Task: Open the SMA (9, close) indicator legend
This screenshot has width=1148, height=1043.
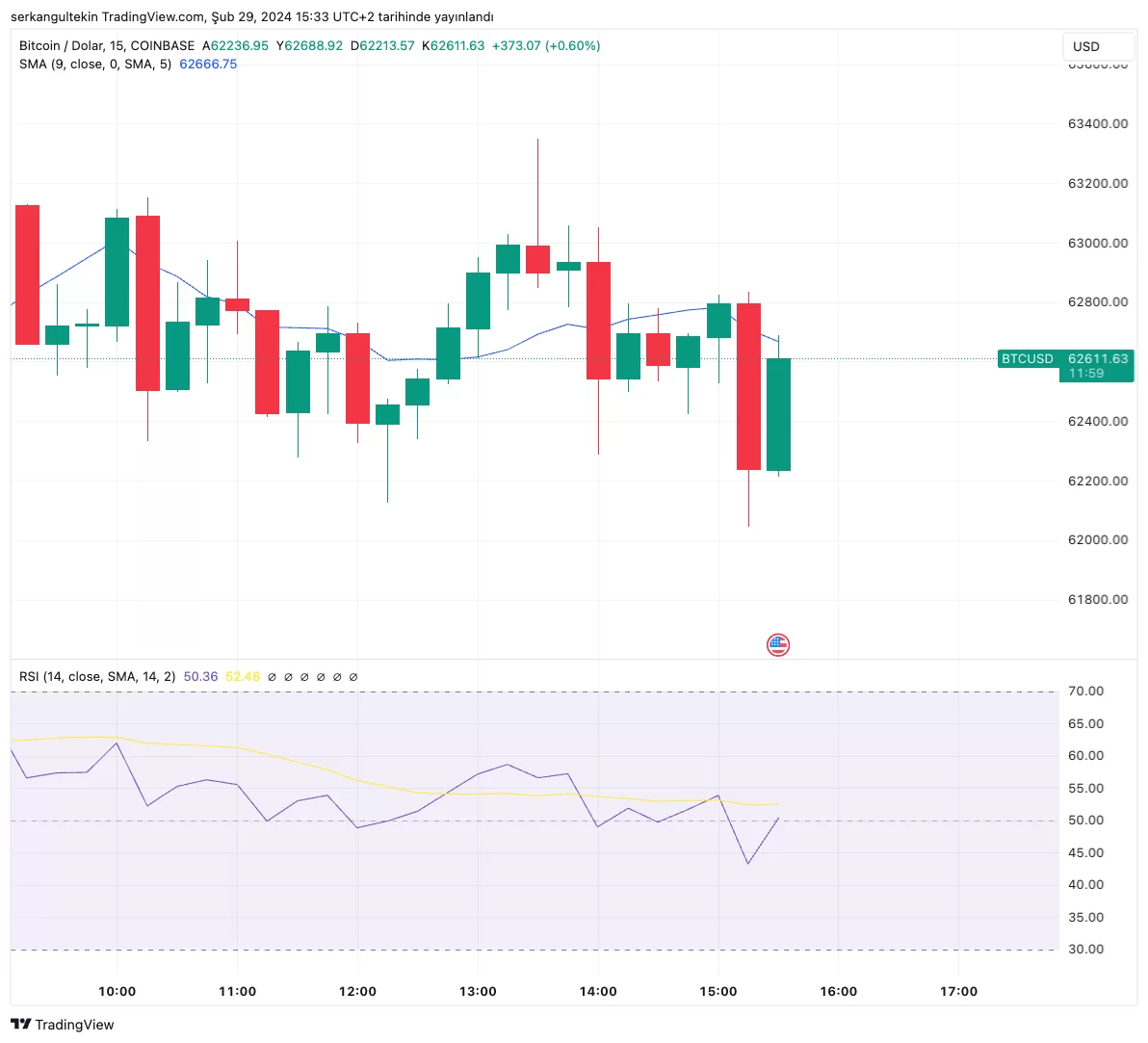Action: tap(94, 65)
